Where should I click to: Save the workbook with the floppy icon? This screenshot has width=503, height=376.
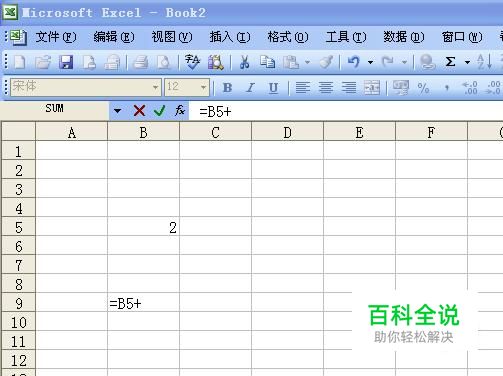click(66, 62)
